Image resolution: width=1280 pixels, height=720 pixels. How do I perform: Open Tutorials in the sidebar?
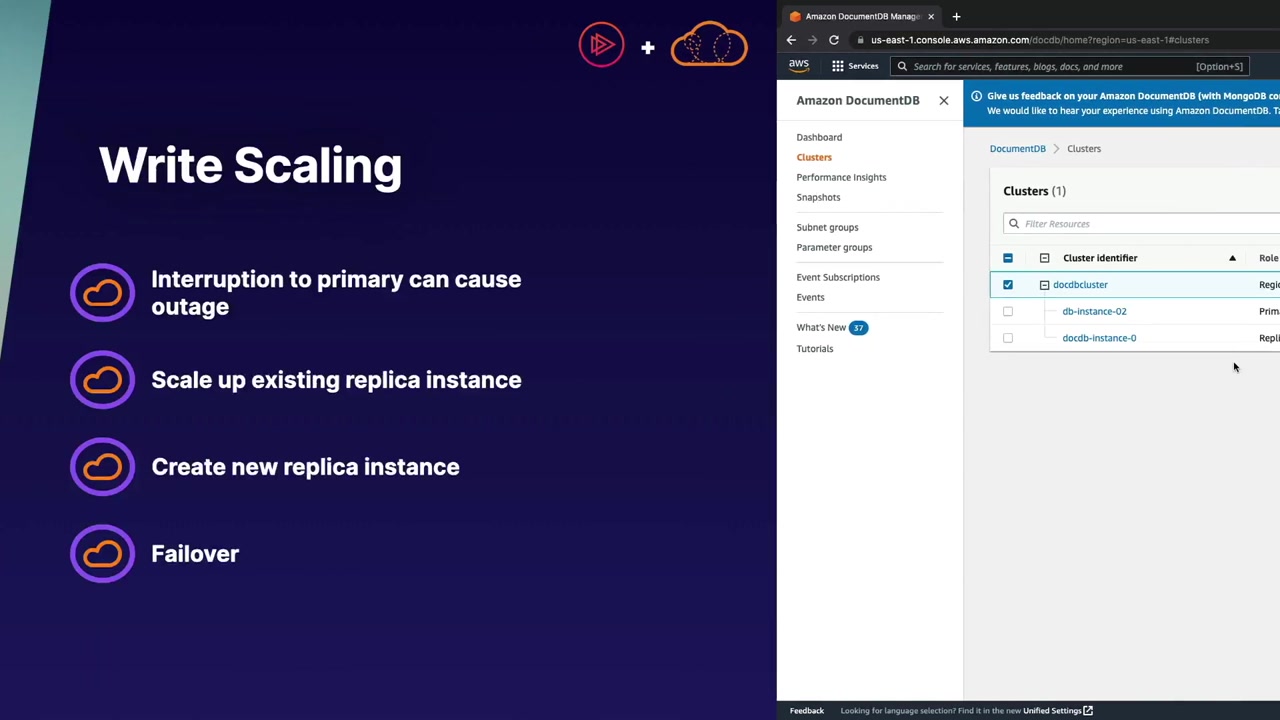(814, 349)
